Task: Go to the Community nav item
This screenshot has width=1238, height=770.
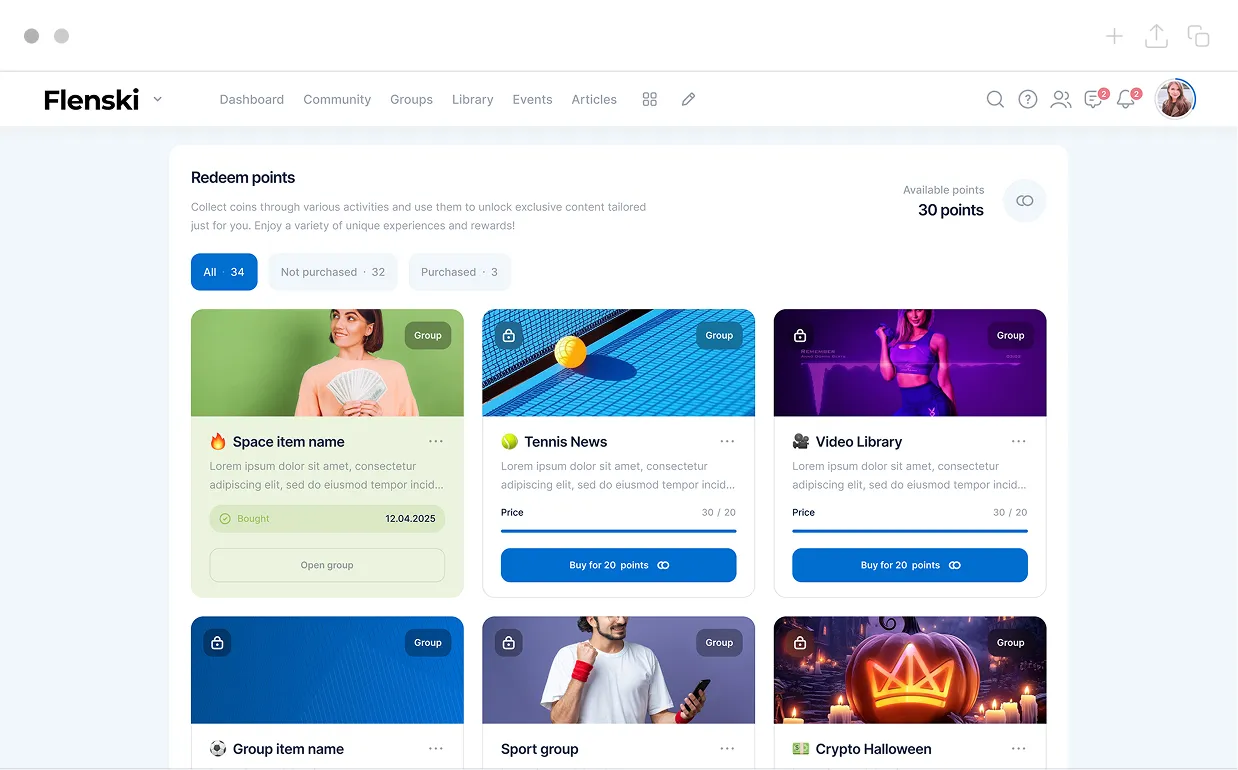Action: click(337, 99)
